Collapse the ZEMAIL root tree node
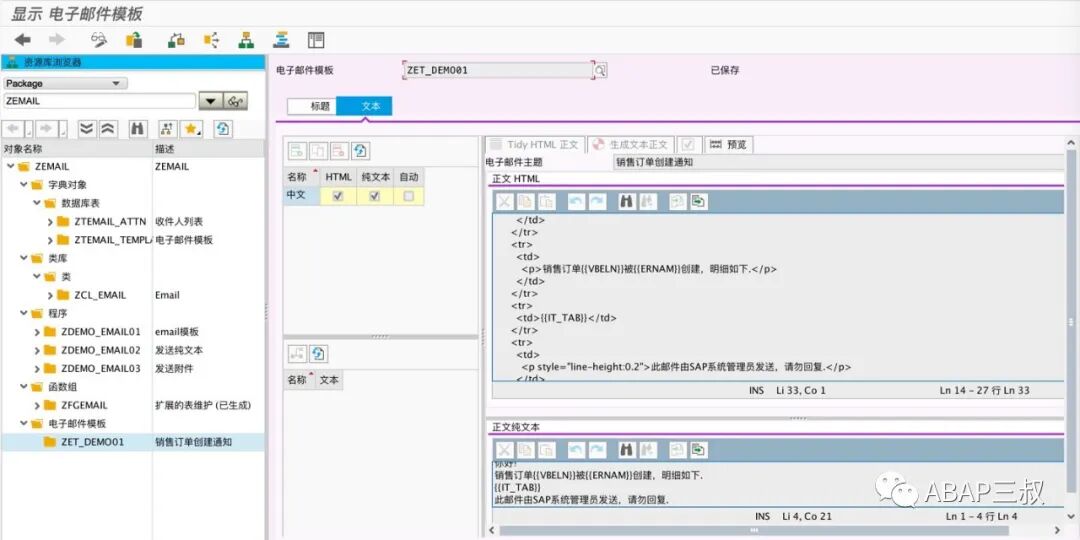 pyautogui.click(x=10, y=167)
